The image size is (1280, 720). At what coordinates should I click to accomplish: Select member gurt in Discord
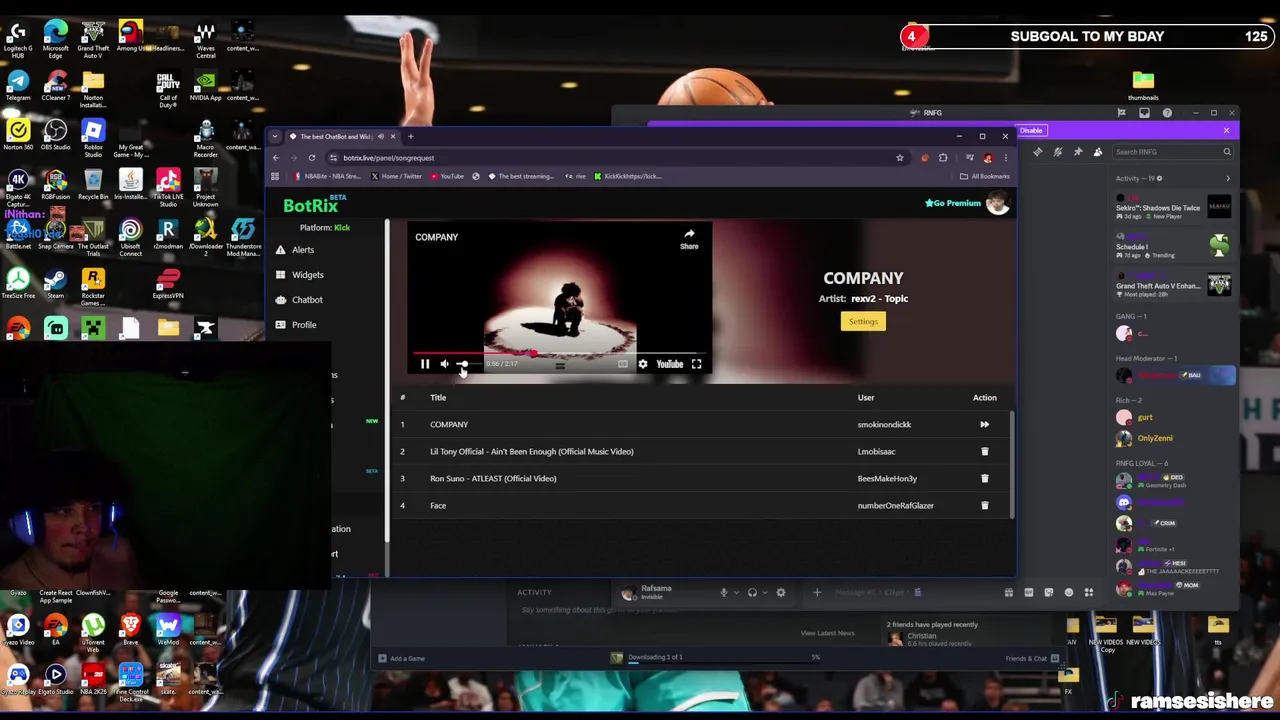pyautogui.click(x=1144, y=418)
